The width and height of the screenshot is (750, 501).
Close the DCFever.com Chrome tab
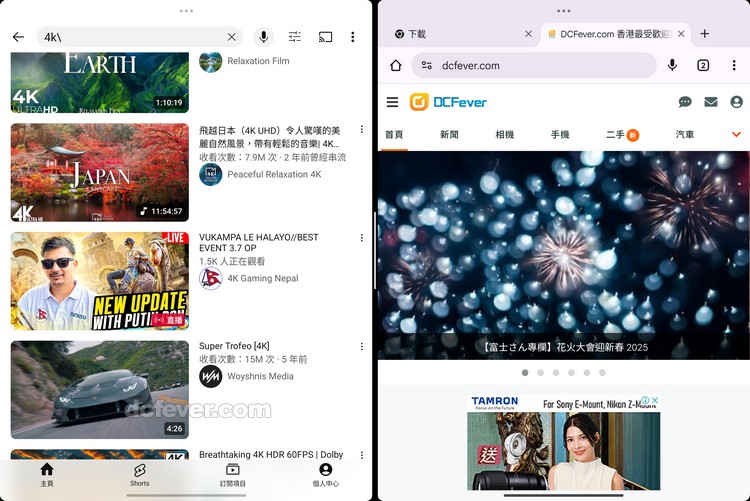click(681, 34)
